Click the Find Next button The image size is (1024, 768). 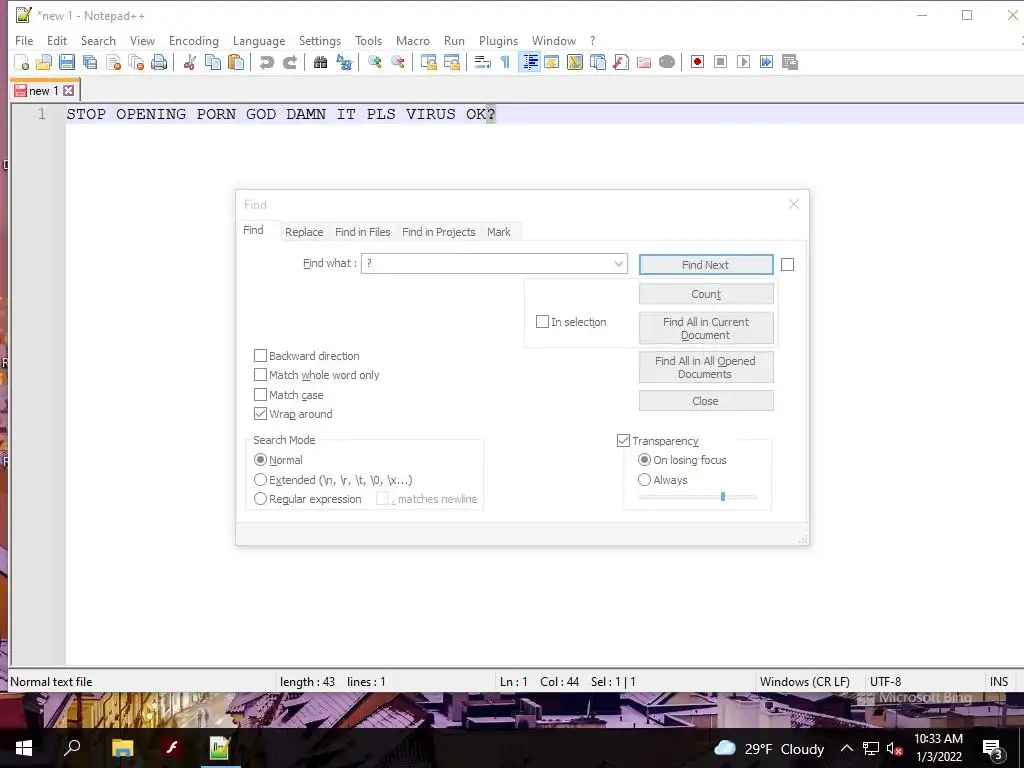pyautogui.click(x=706, y=264)
